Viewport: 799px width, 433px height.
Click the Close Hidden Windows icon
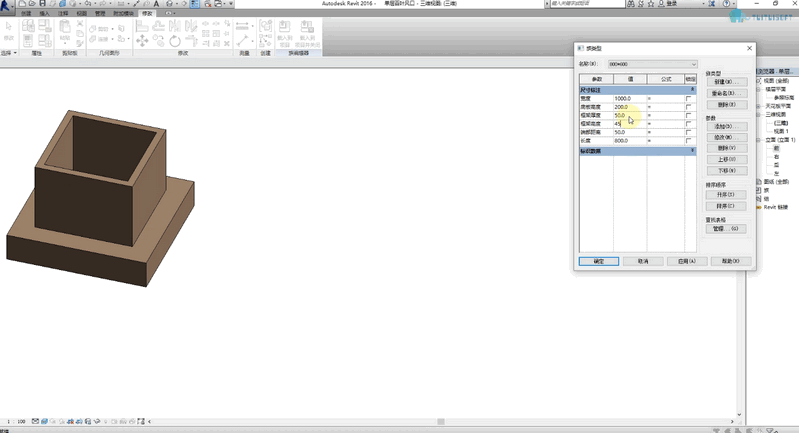pyautogui.click(x=208, y=4)
